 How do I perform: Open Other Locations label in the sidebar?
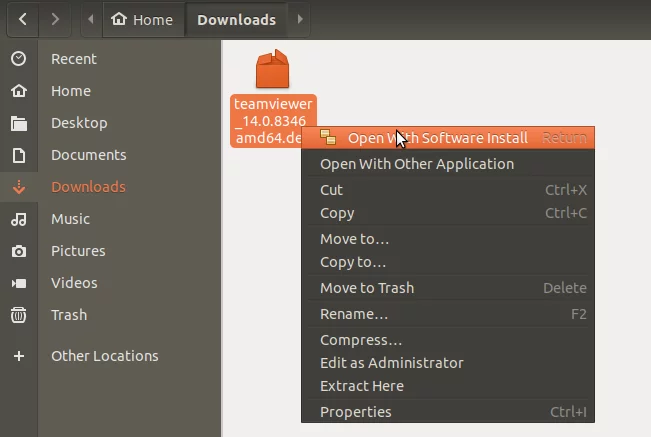coord(105,356)
